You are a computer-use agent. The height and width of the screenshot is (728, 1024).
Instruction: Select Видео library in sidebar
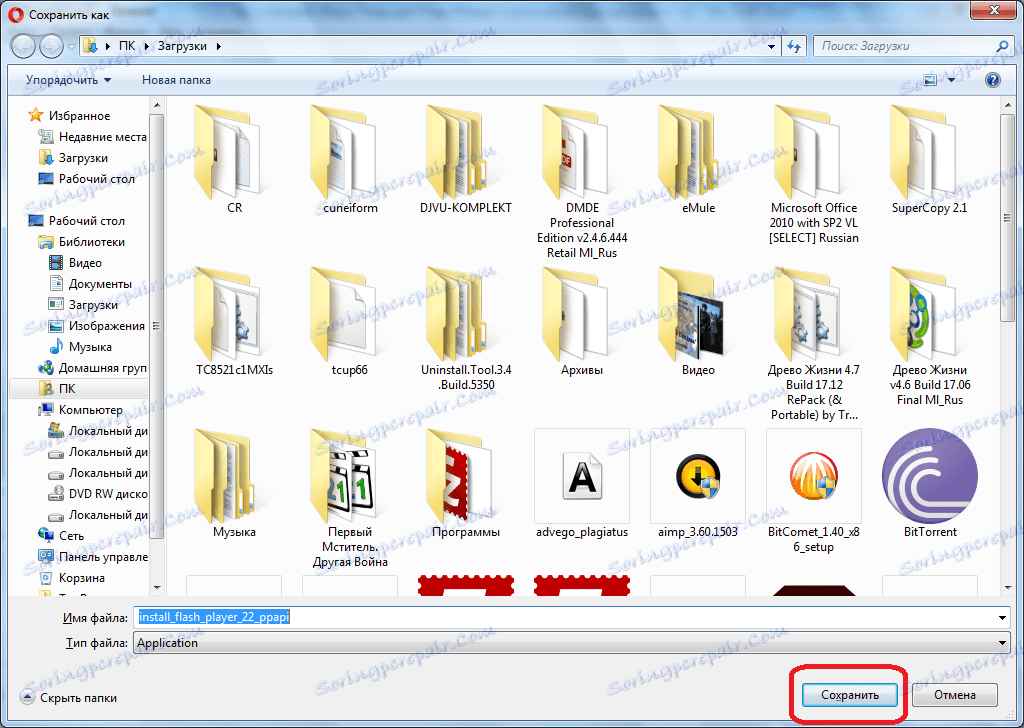click(x=75, y=262)
